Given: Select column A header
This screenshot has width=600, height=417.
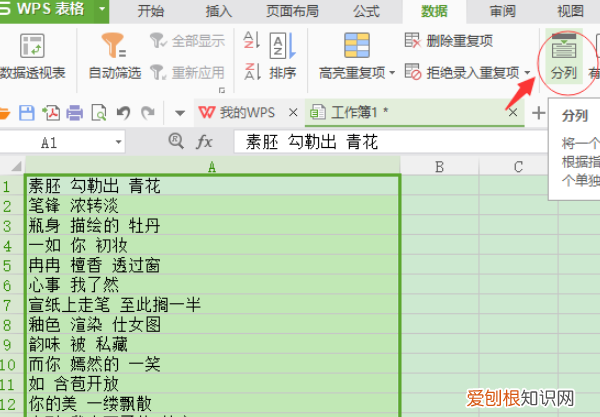Looking at the screenshot, I should [212, 166].
